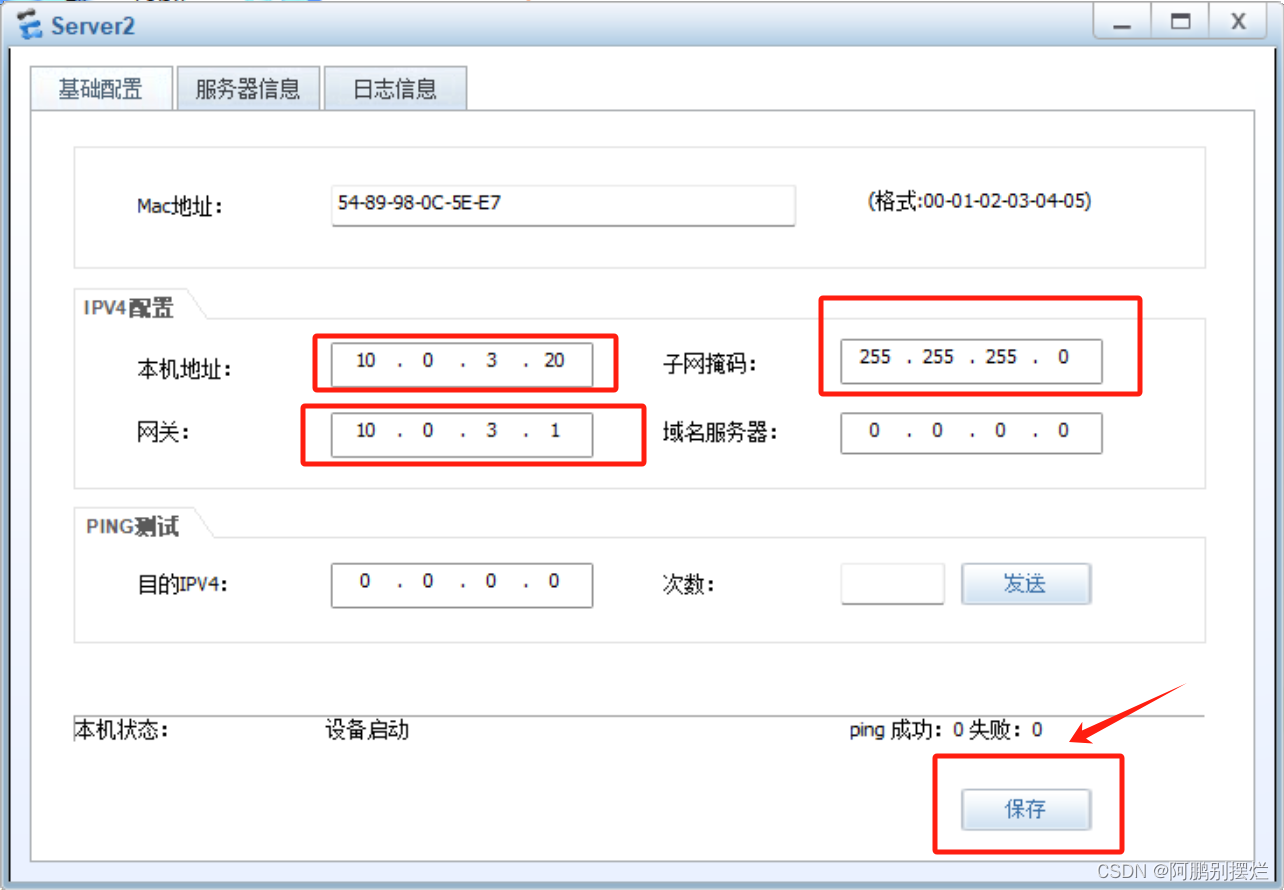Screen dimensions: 1284x890
Task: Click the 发送 button to send ping
Action: coord(1026,584)
